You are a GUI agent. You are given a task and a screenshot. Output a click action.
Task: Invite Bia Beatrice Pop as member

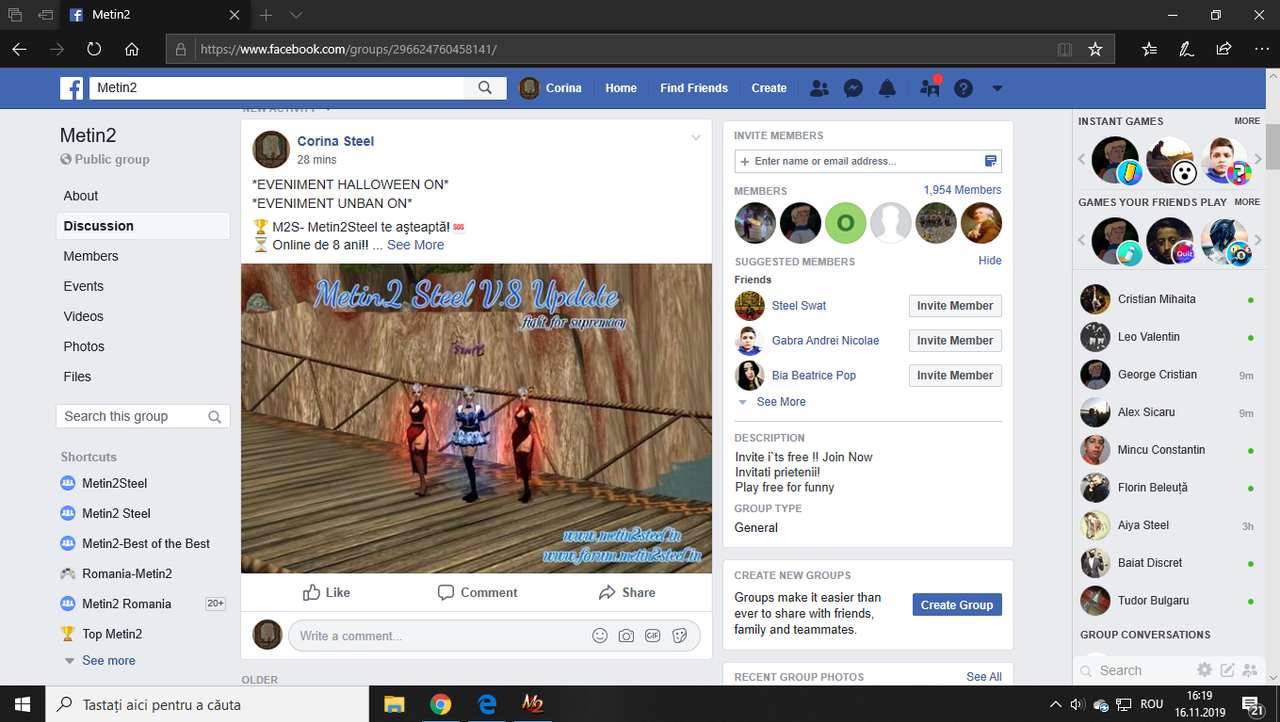point(955,376)
